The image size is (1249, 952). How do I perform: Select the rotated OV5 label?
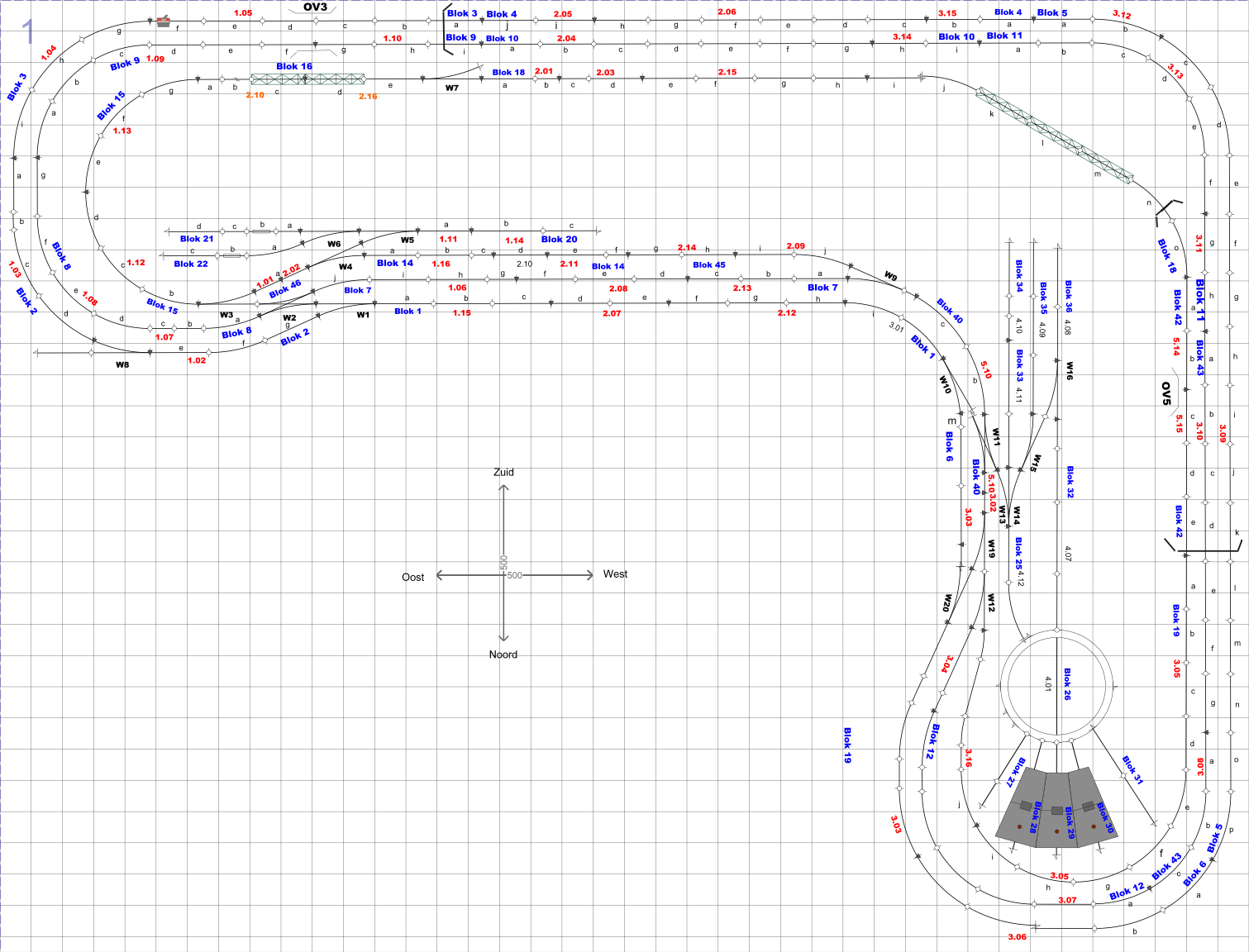1166,393
